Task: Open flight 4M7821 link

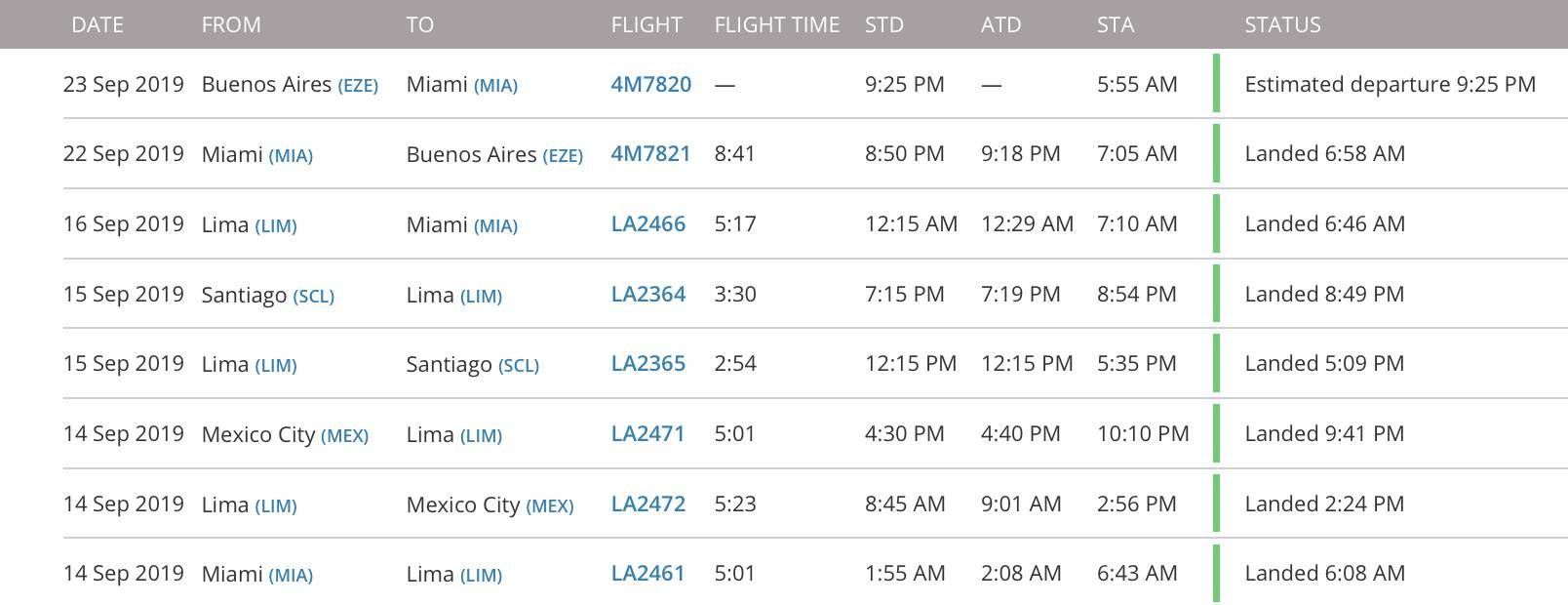Action: 650,154
